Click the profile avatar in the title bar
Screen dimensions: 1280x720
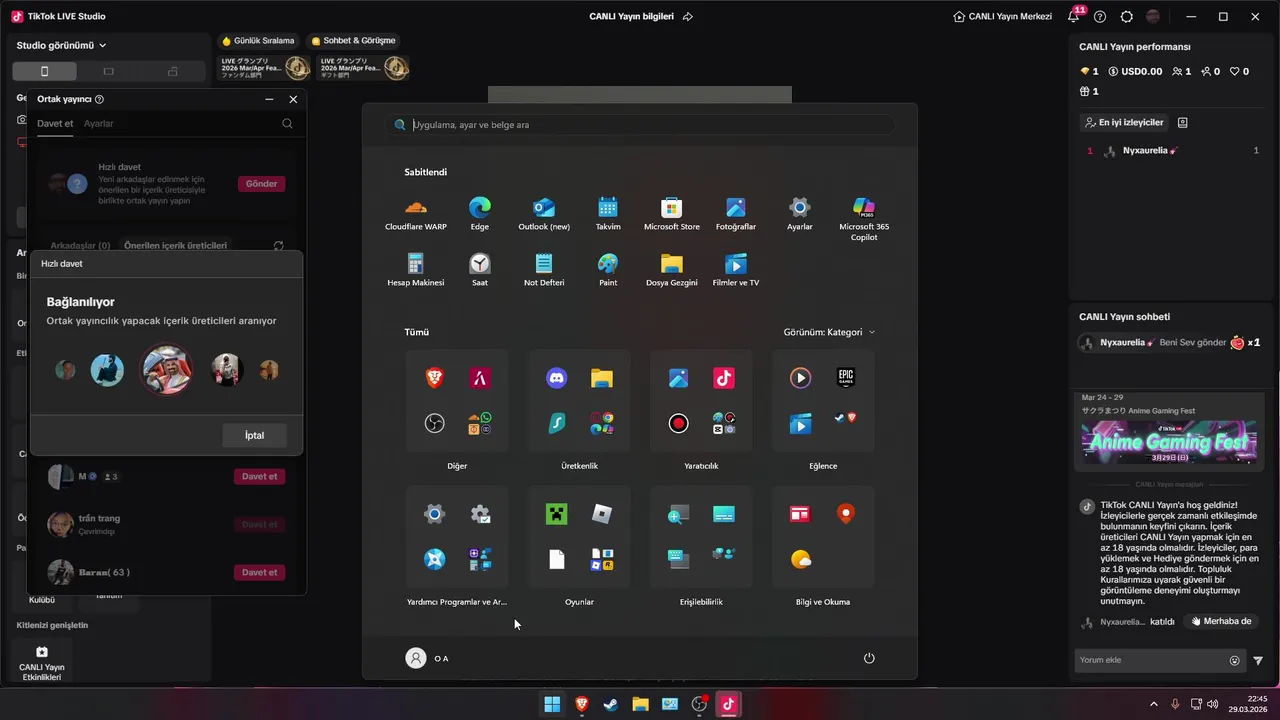click(x=1153, y=17)
